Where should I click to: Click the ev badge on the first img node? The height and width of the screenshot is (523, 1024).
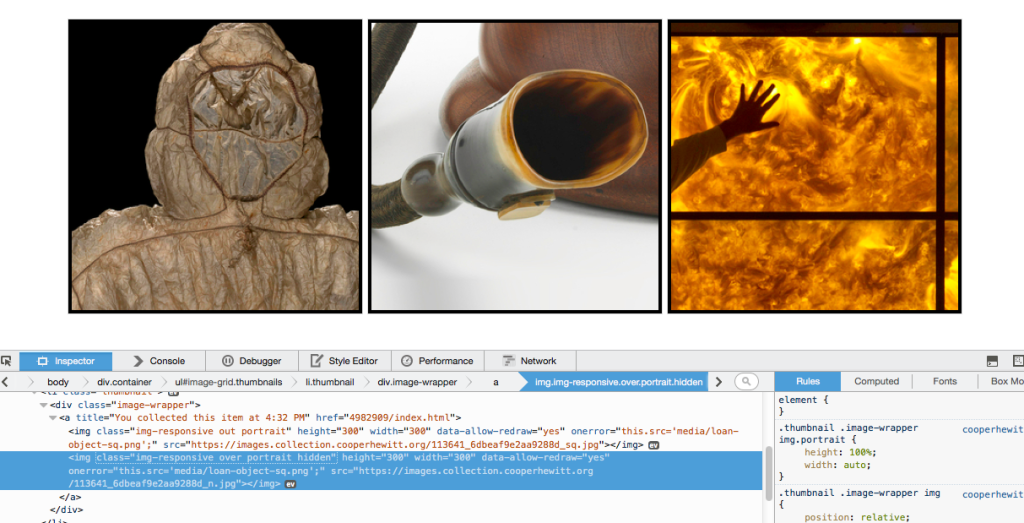654,445
